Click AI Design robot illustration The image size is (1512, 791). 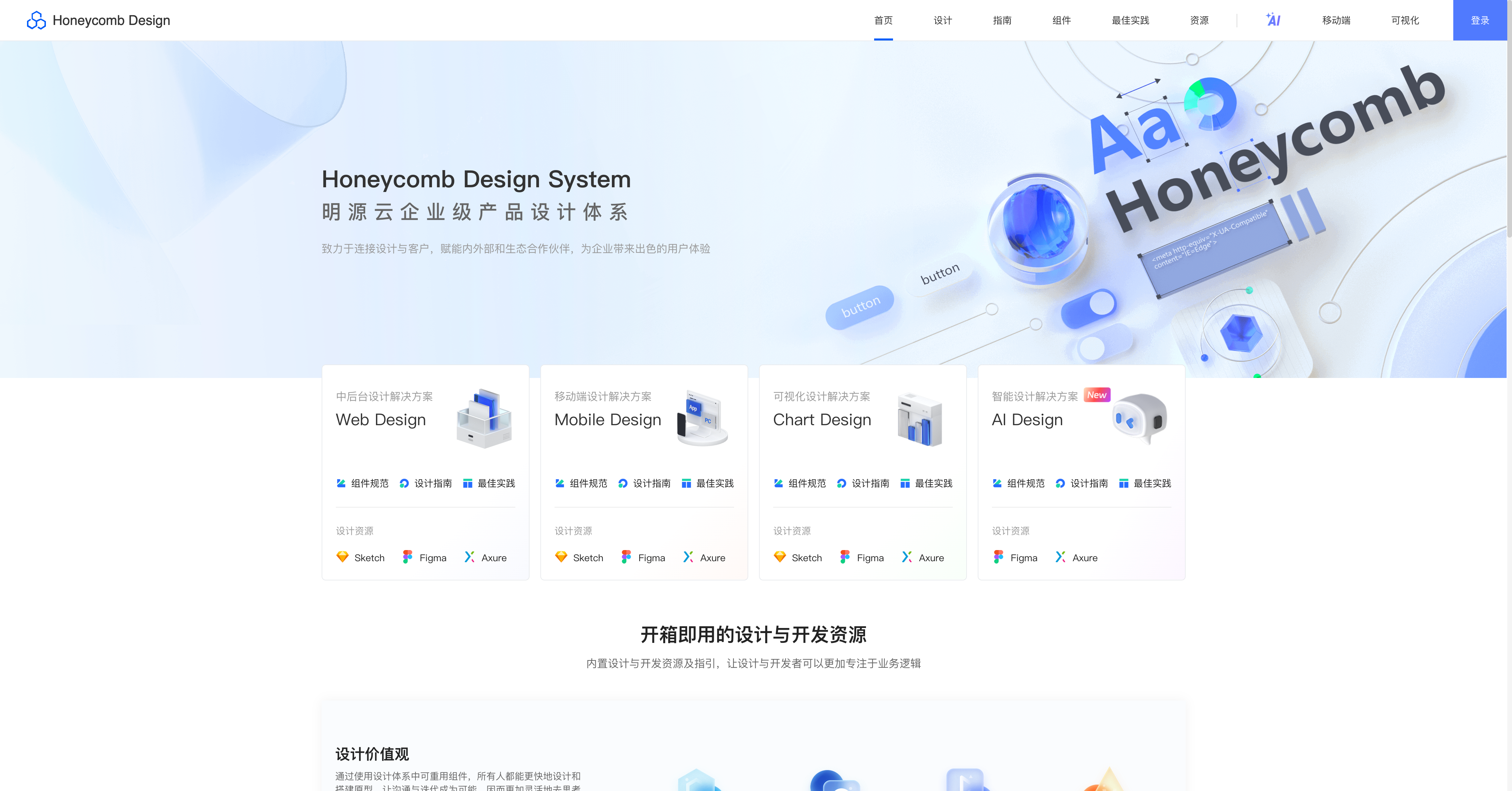pos(1140,418)
